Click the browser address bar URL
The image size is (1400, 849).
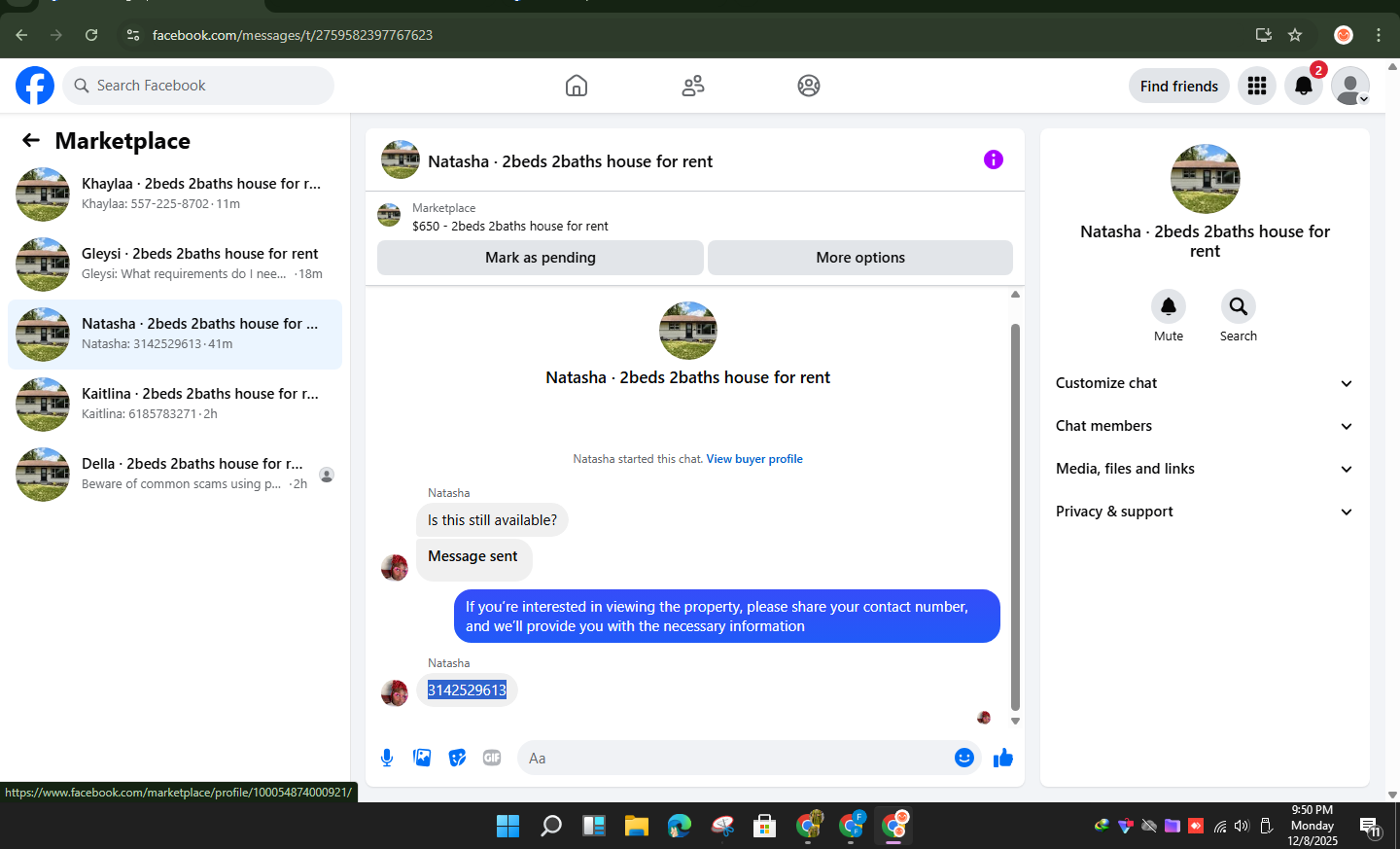click(x=293, y=35)
